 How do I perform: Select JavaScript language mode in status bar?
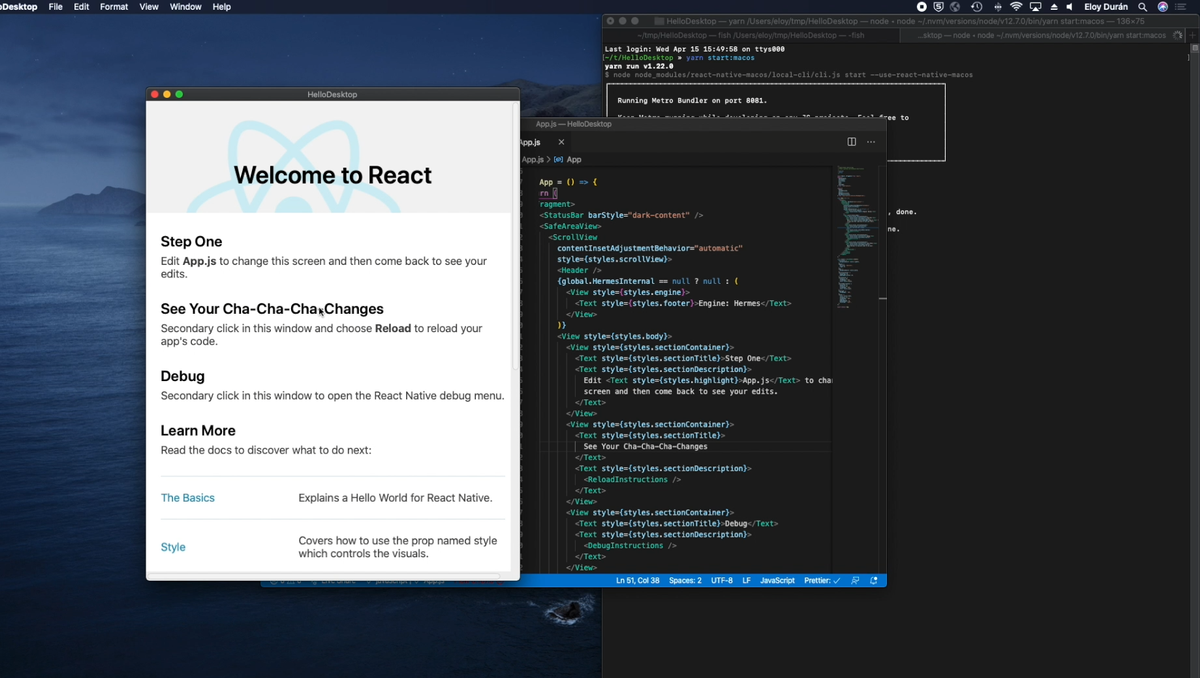click(777, 580)
